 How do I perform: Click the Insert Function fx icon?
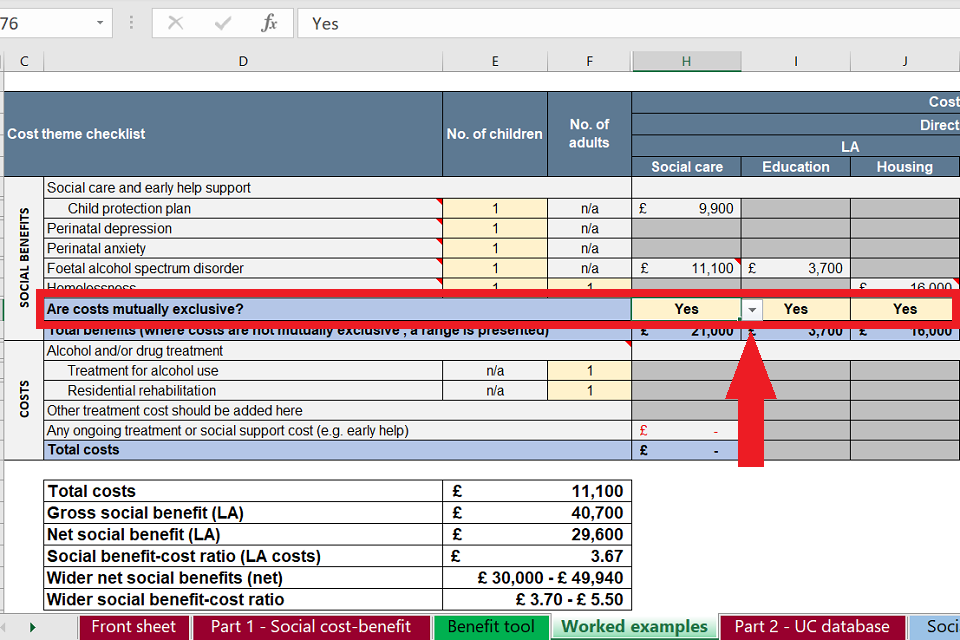point(269,23)
